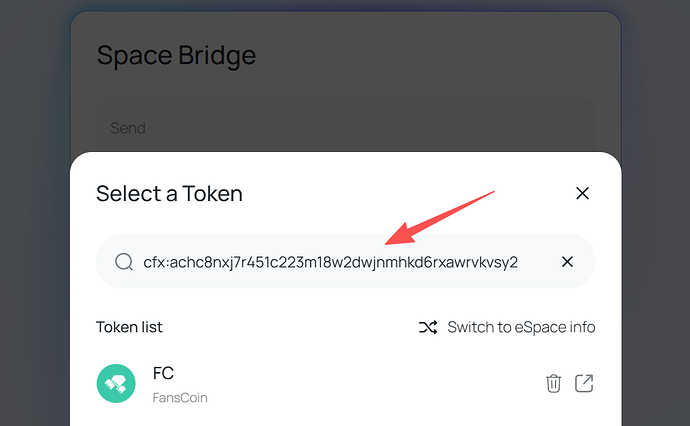Click the dimmed Send panel behind the dialog
Screen dimensions: 690x426
tap(345, 125)
